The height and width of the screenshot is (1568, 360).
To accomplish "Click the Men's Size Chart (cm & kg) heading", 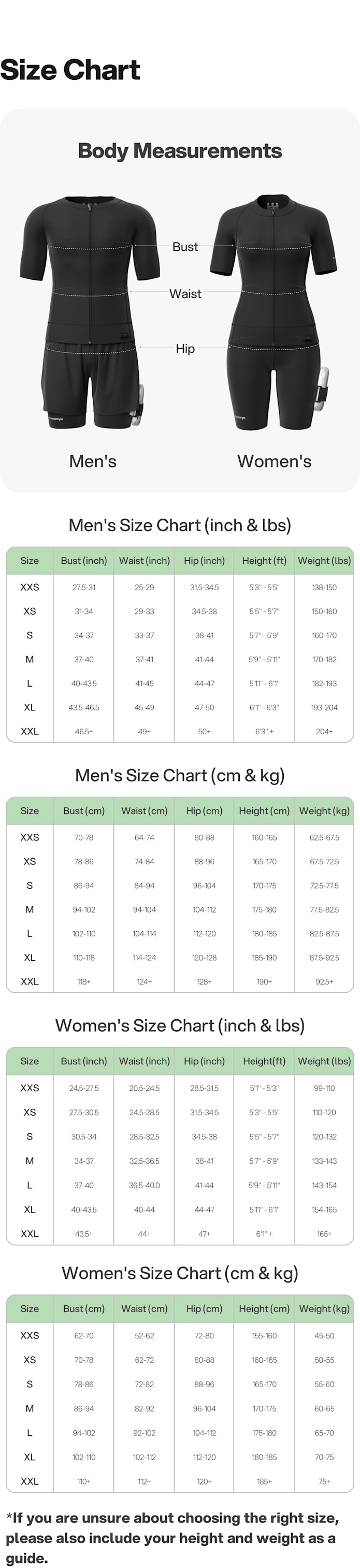I will tap(180, 776).
